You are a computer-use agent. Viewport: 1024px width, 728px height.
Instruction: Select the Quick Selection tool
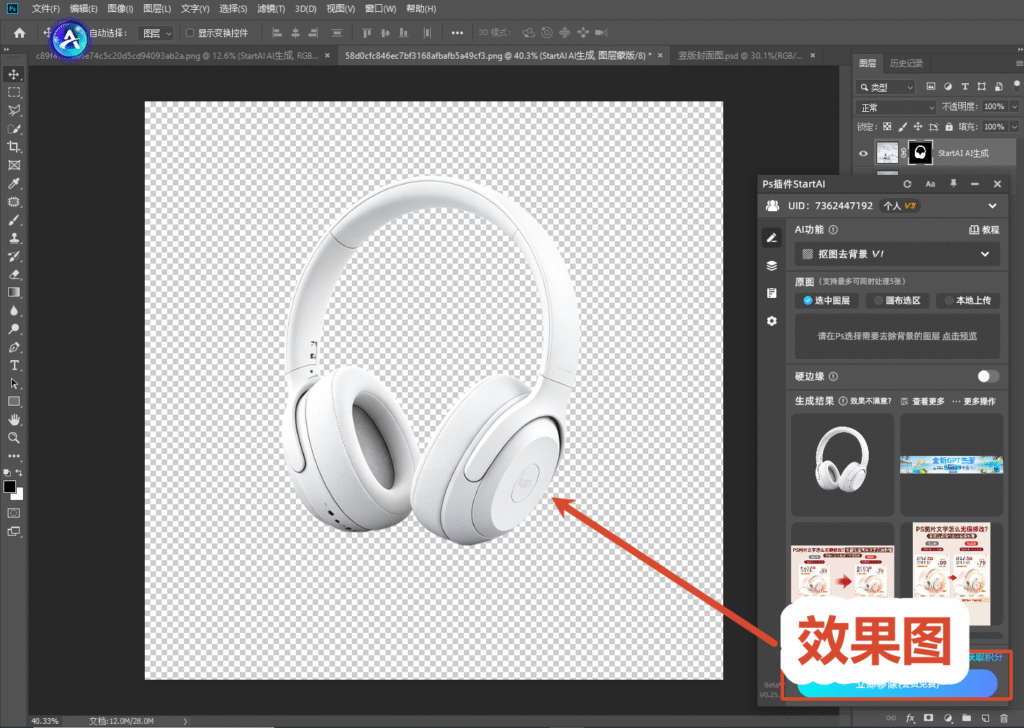14,129
